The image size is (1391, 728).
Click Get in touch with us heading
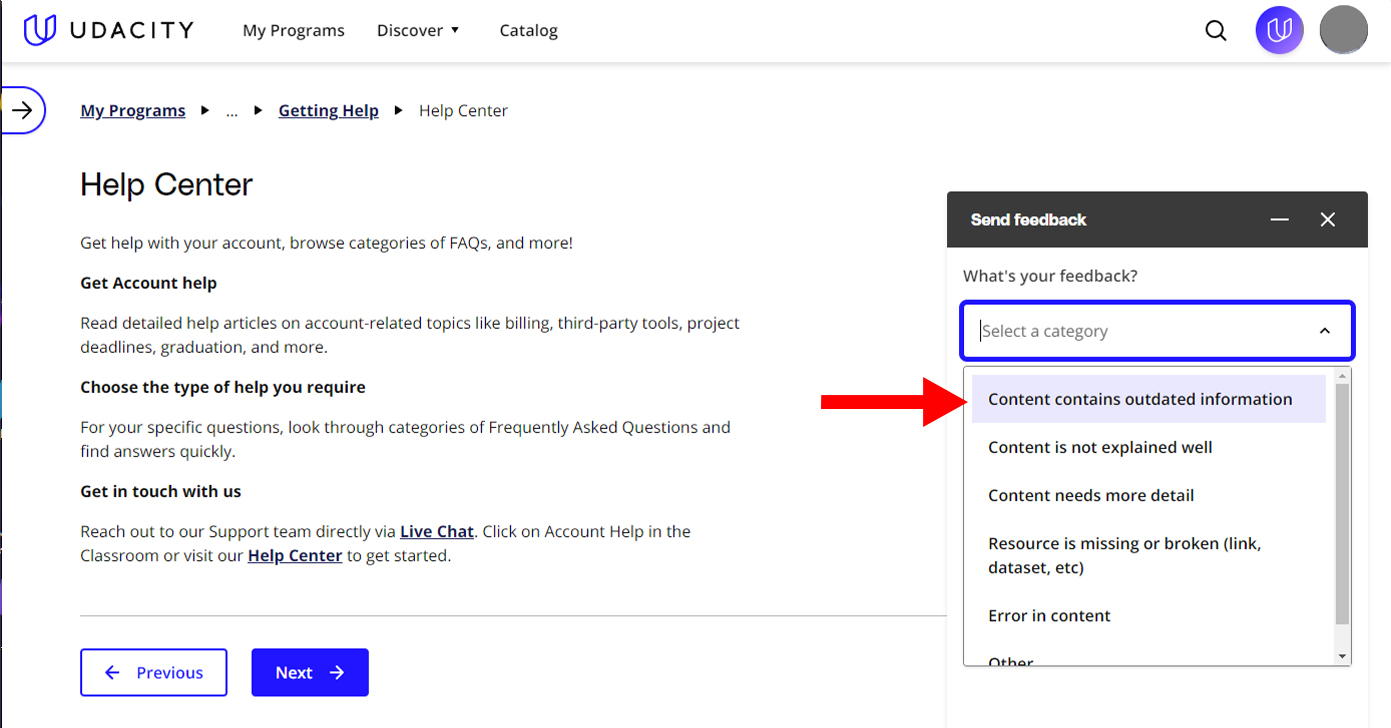(x=161, y=491)
